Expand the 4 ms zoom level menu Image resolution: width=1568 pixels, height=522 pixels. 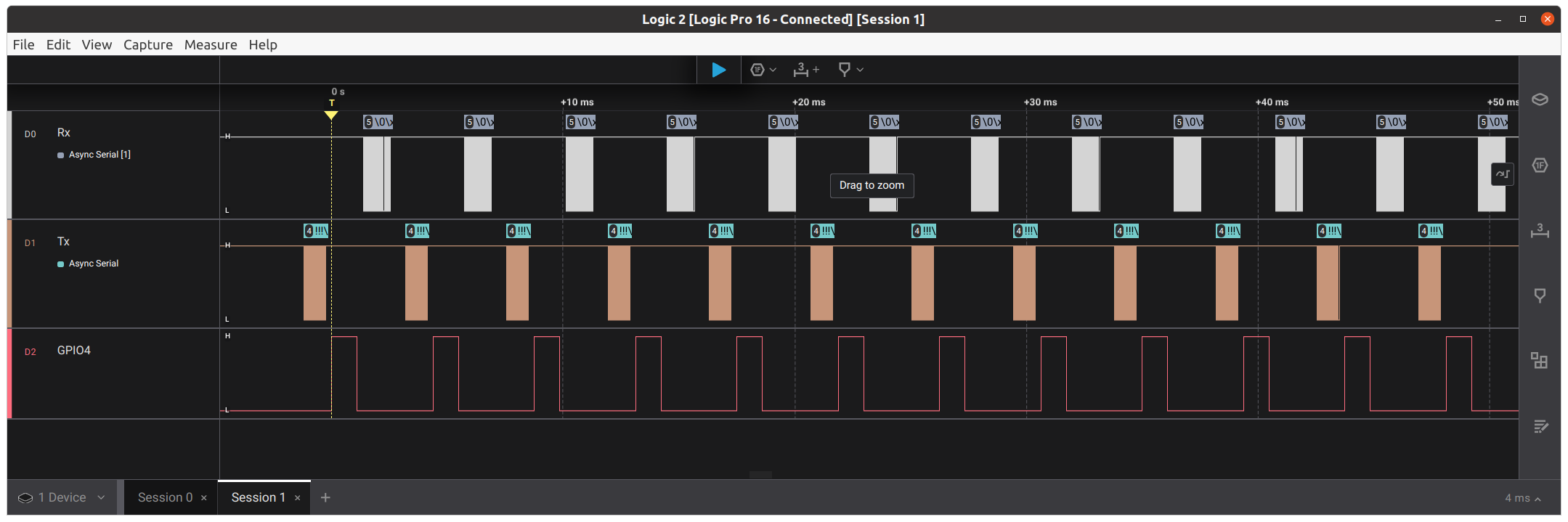[x=1522, y=498]
